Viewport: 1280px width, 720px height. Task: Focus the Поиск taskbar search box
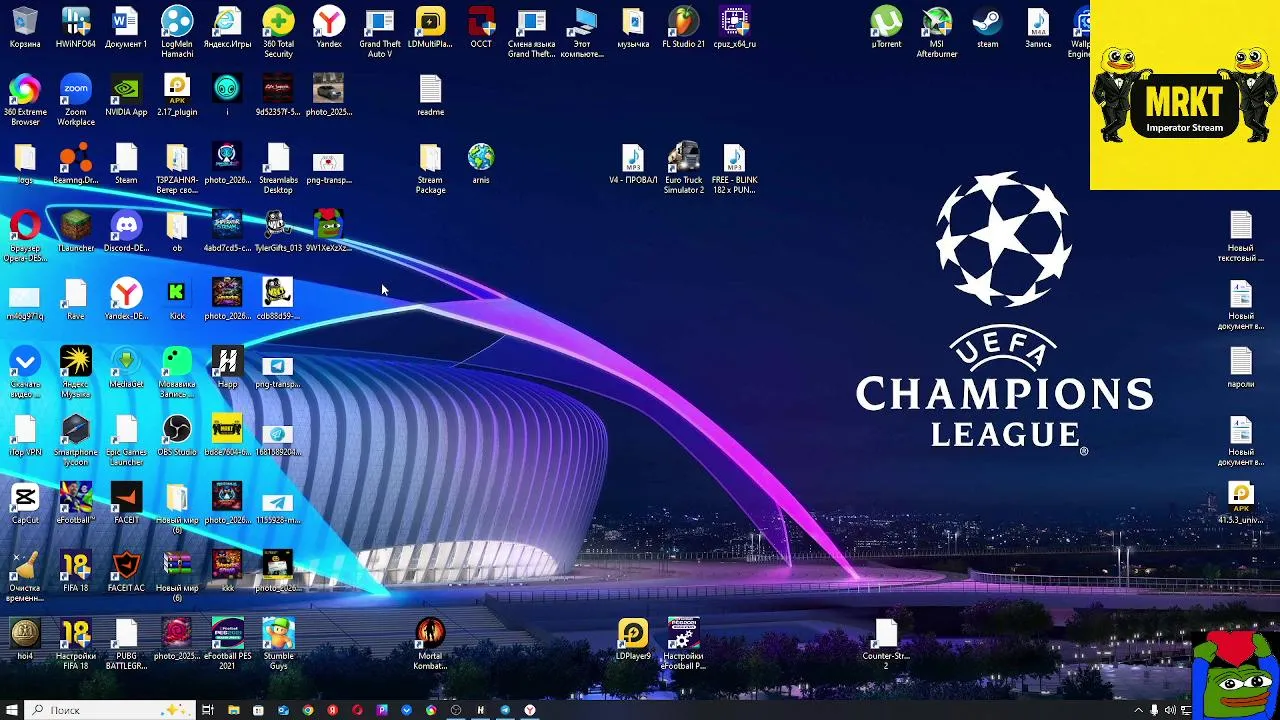110,710
